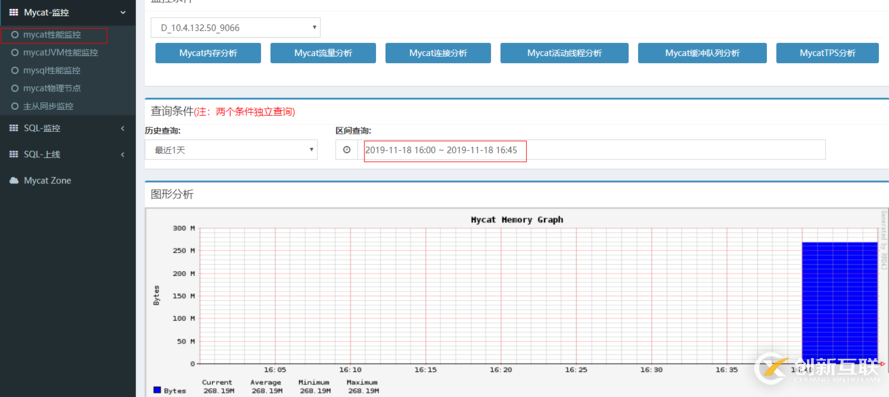This screenshot has width=889, height=397.
Task: Click circle icon next to mysql性能监控
Action: 15,71
